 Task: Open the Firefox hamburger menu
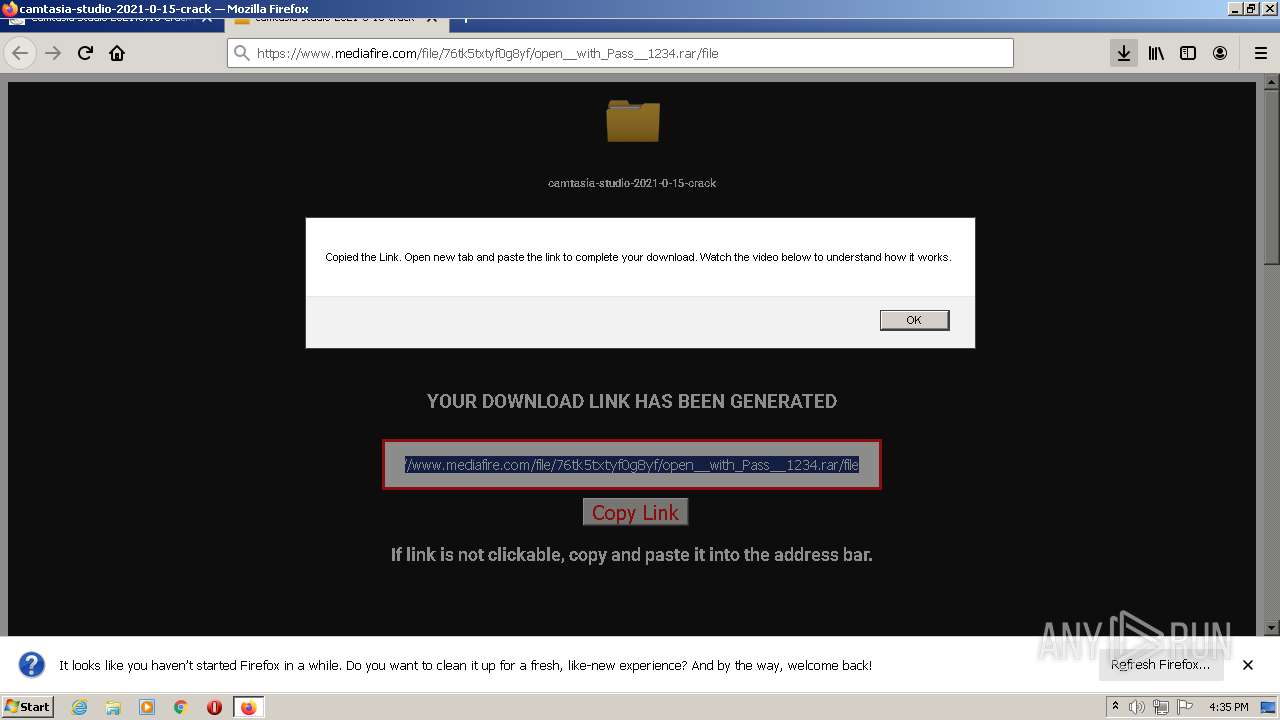(1260, 53)
